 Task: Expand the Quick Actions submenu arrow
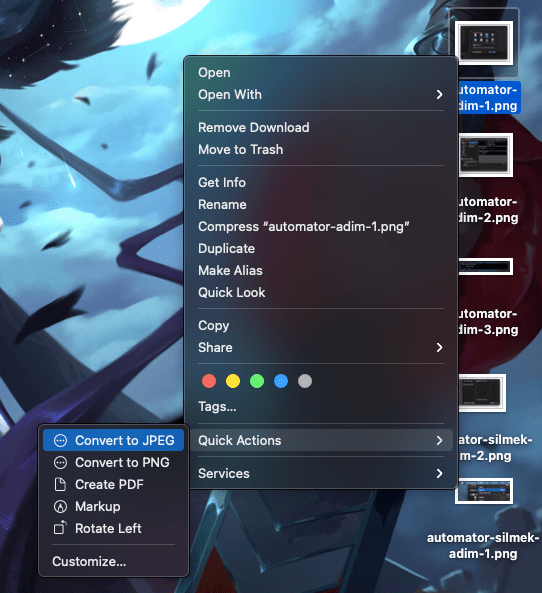[439, 441]
